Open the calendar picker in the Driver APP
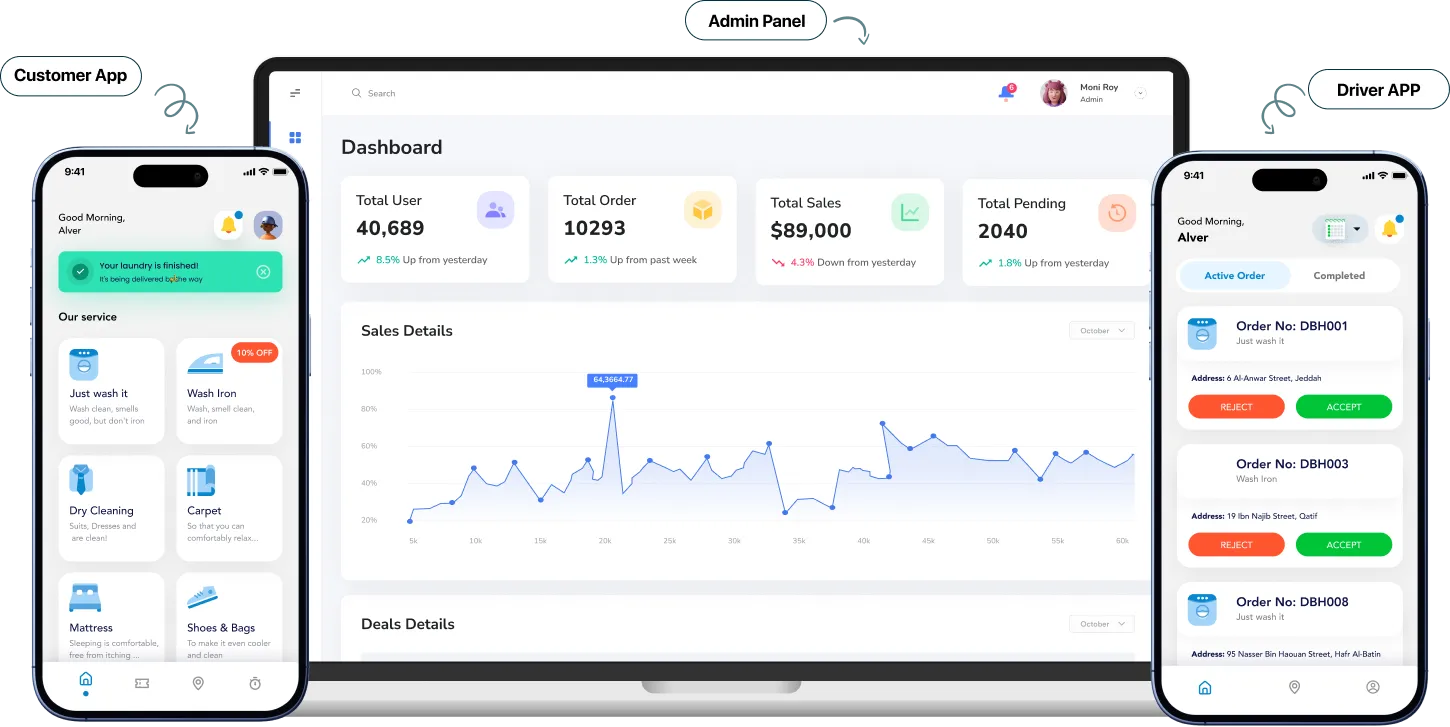The width and height of the screenshot is (1450, 727). (1340, 229)
